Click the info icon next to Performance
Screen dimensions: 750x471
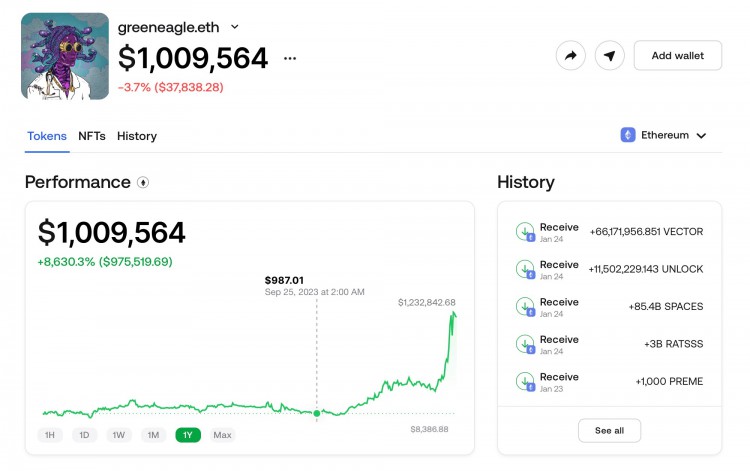[143, 182]
